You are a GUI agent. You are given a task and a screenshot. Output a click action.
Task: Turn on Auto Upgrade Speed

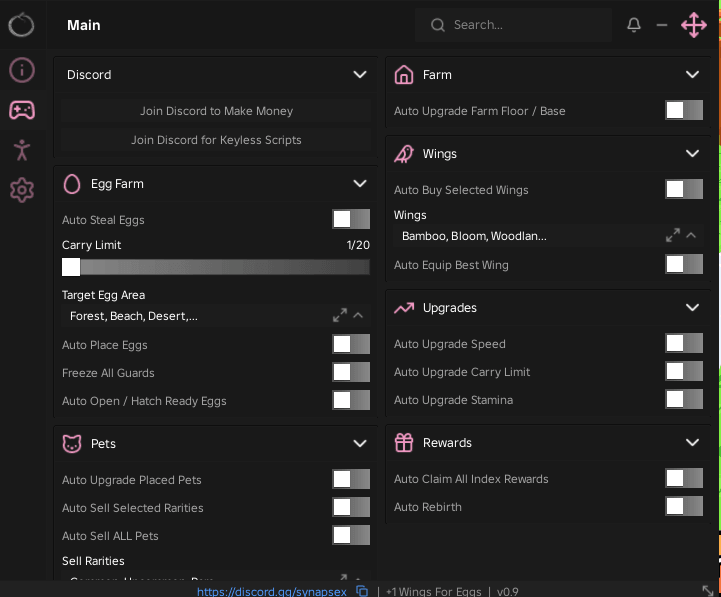click(684, 344)
